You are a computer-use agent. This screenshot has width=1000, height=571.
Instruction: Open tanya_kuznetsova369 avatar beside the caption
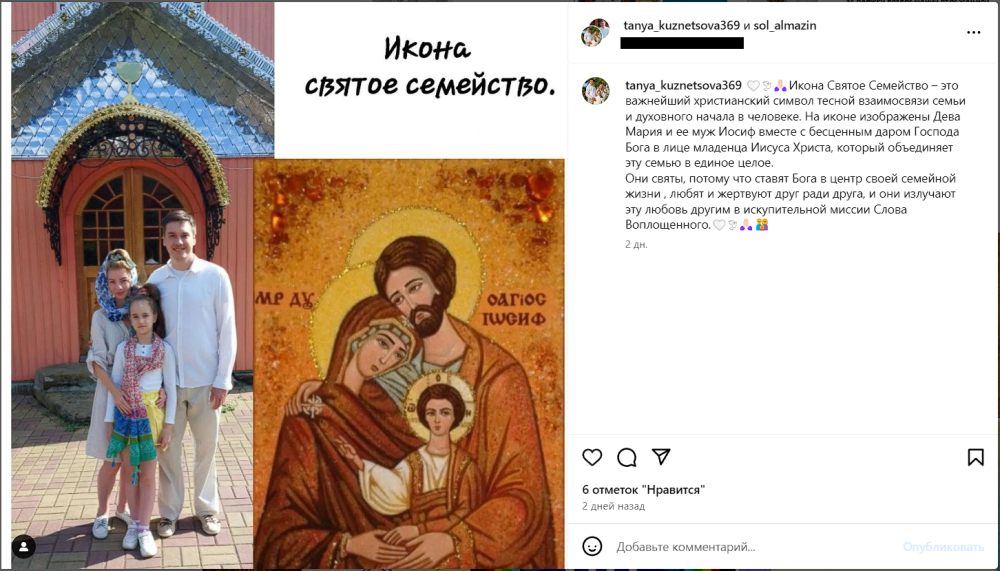click(x=595, y=91)
